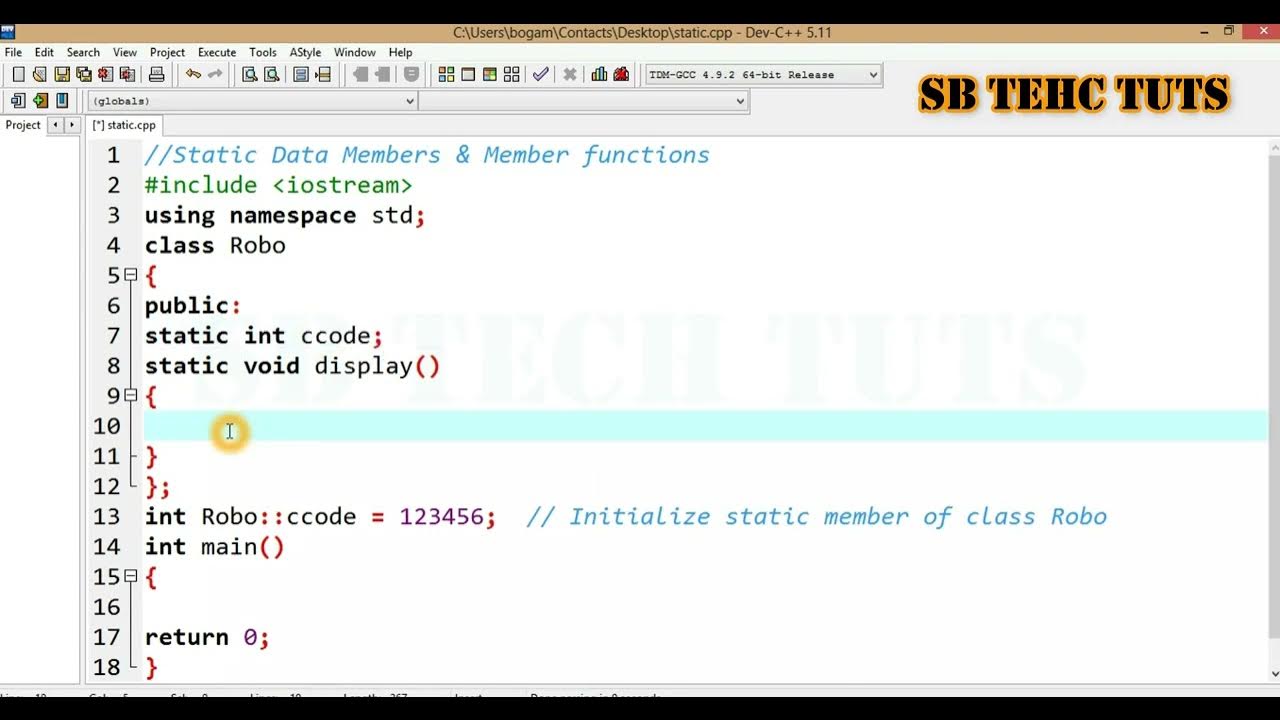Click 'display()' on line 8
1280x720 pixels.
(377, 366)
